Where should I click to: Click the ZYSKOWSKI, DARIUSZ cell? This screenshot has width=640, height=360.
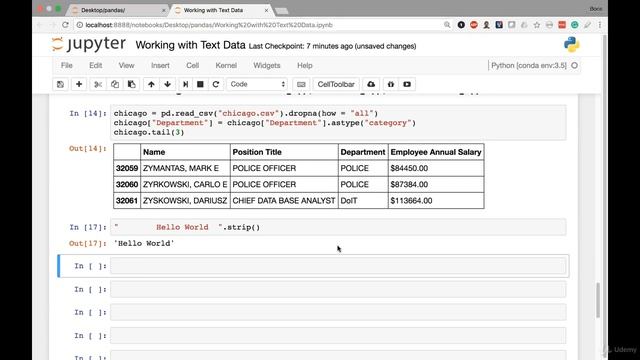[185, 201]
